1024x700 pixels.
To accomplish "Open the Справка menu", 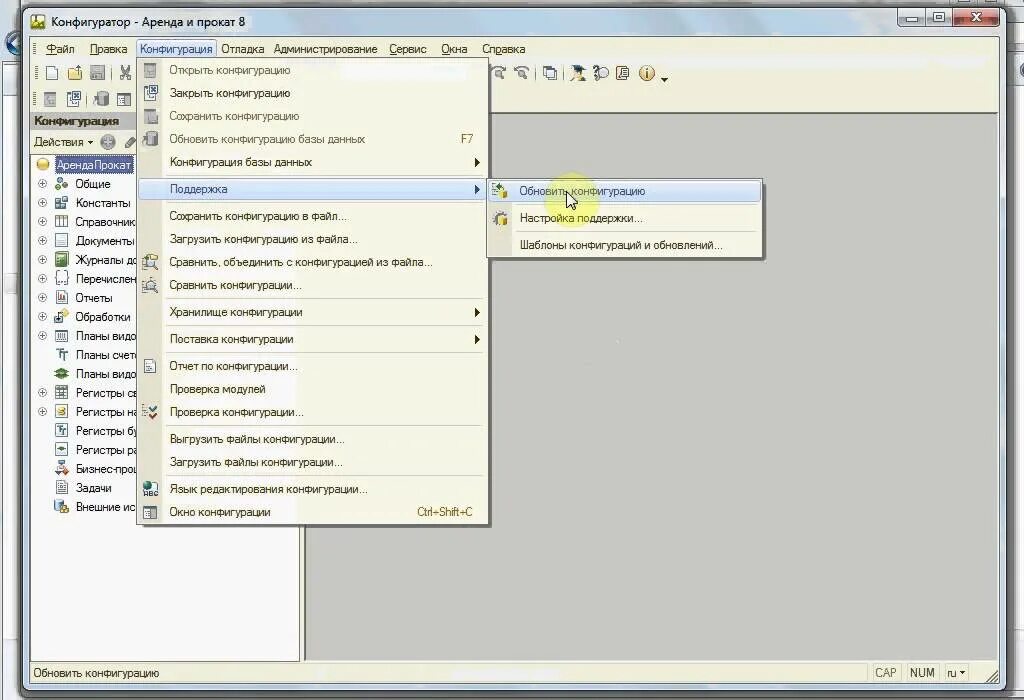I will tap(504, 49).
